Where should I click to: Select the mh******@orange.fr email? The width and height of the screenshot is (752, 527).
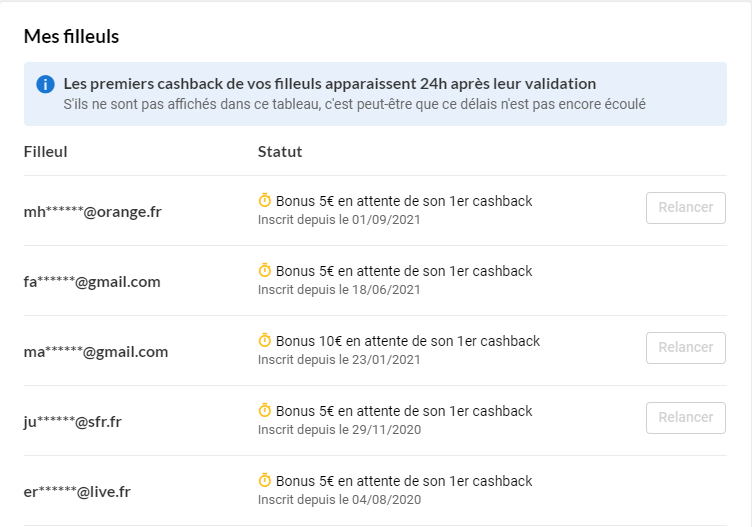point(93,212)
